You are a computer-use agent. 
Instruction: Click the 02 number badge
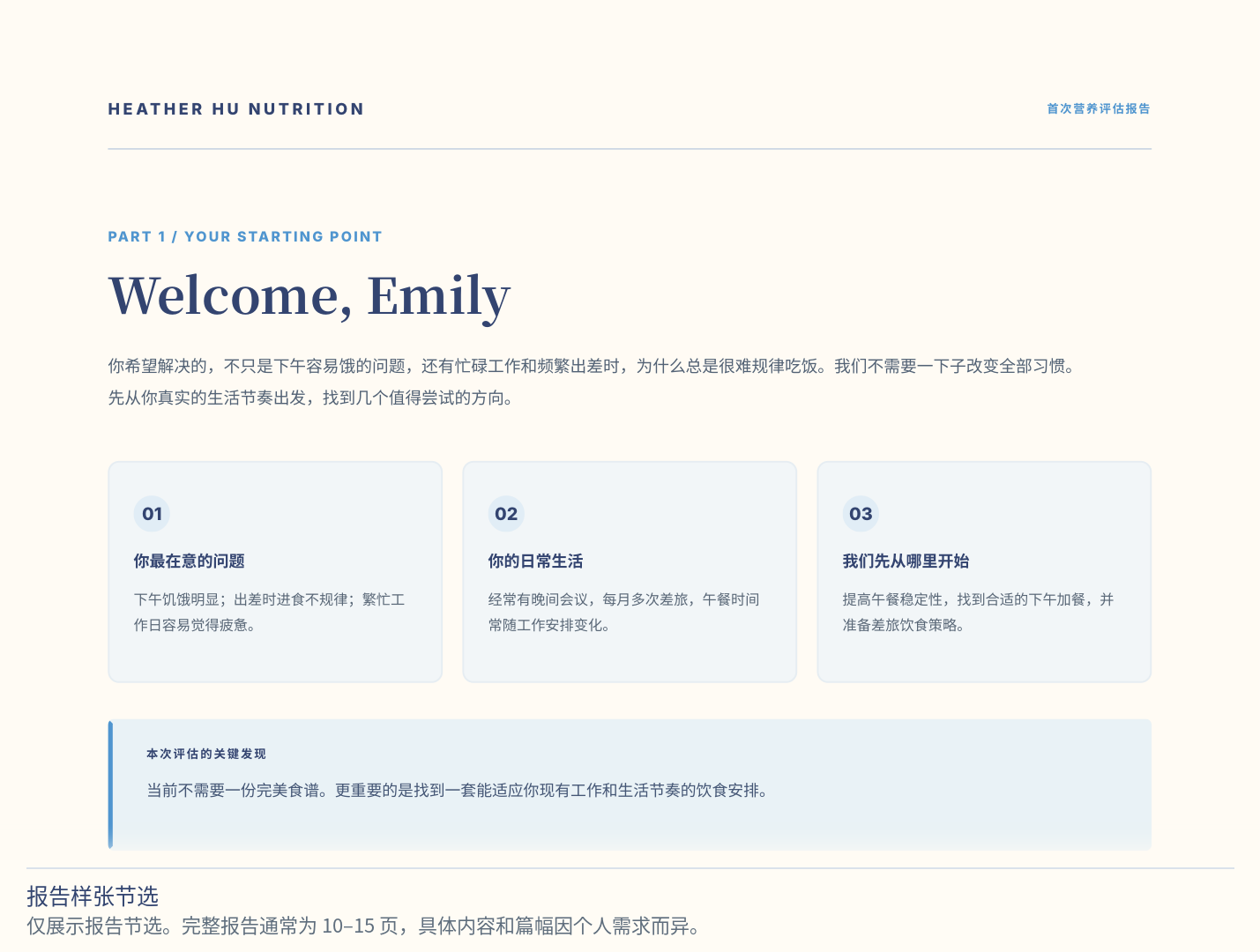click(506, 514)
